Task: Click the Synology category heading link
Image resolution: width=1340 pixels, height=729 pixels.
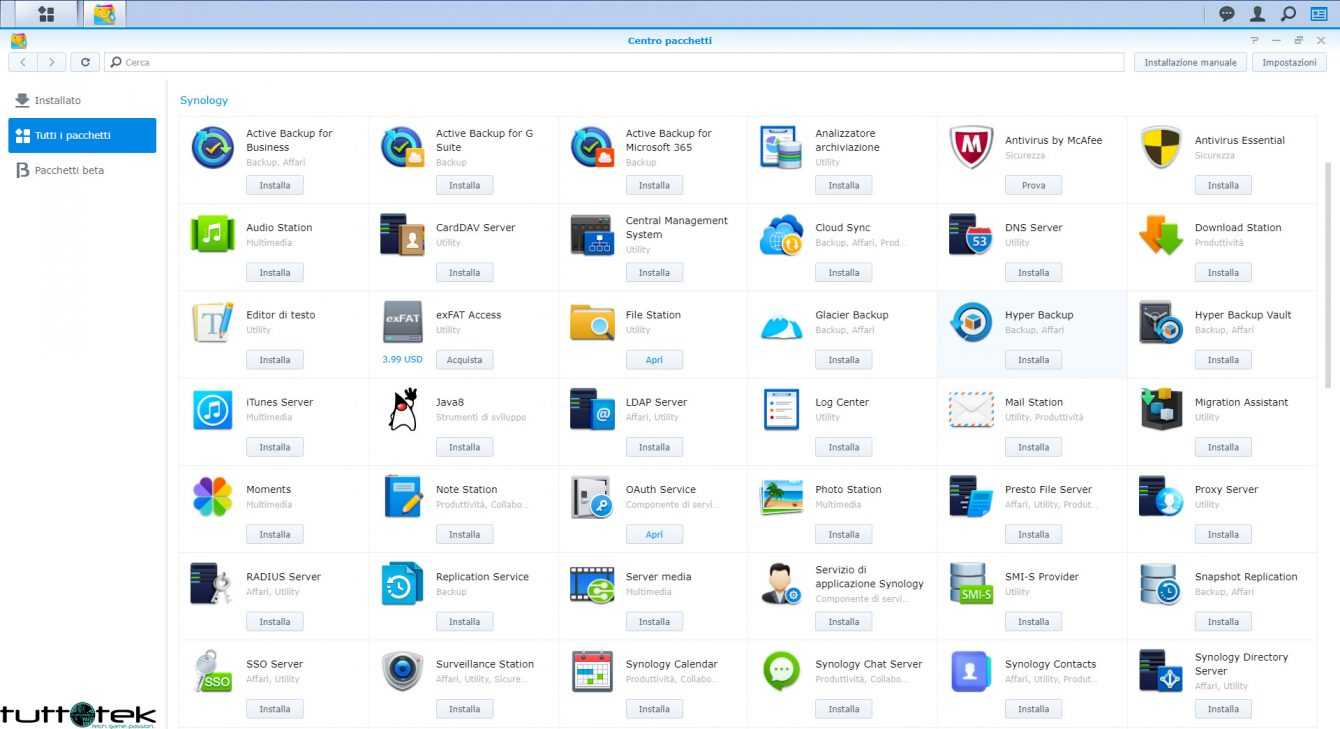Action: click(204, 100)
